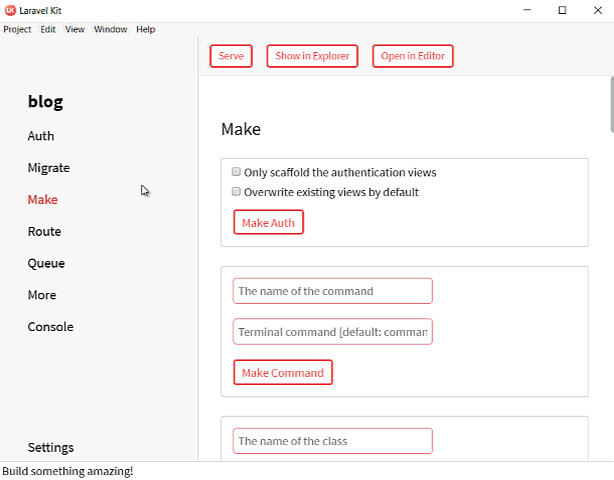
Task: Focus the name of the class field
Action: pos(332,441)
